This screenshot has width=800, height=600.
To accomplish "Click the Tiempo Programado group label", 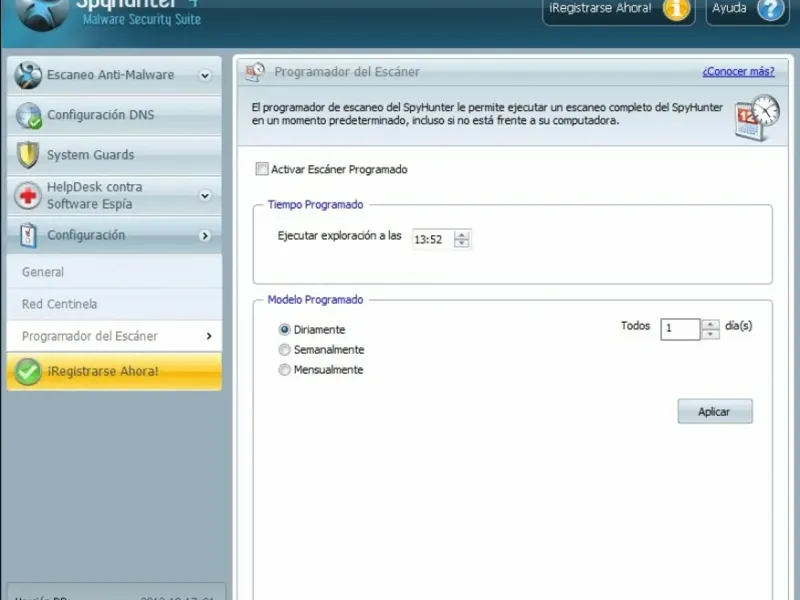I will click(x=315, y=205).
